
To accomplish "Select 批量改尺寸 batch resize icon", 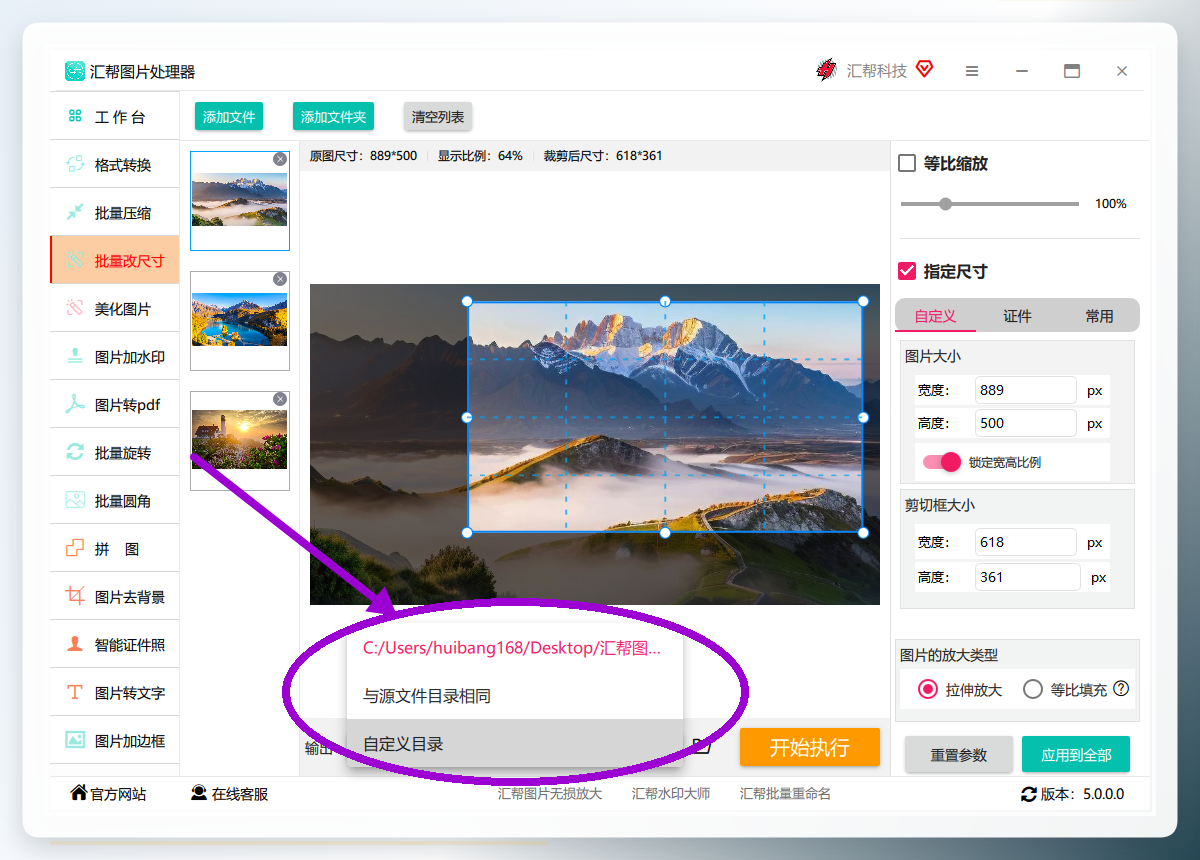I will tap(75, 260).
